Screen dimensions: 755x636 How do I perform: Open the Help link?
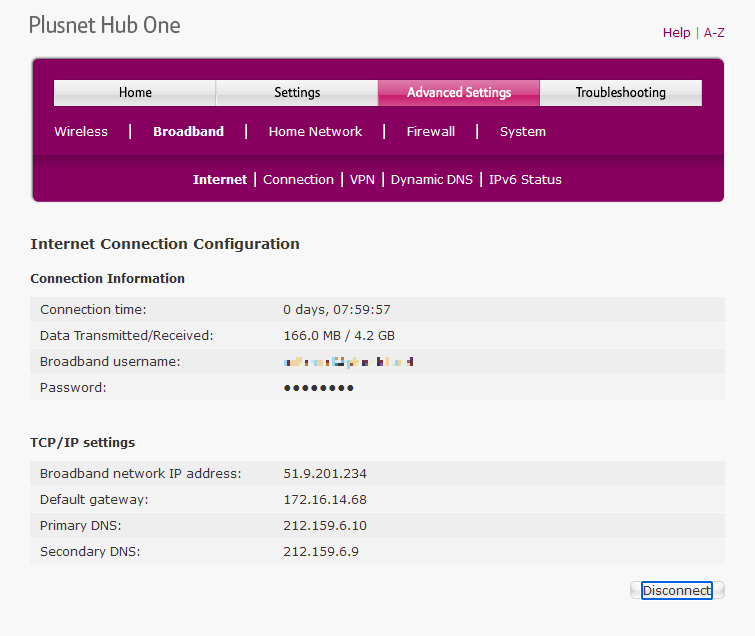(676, 33)
